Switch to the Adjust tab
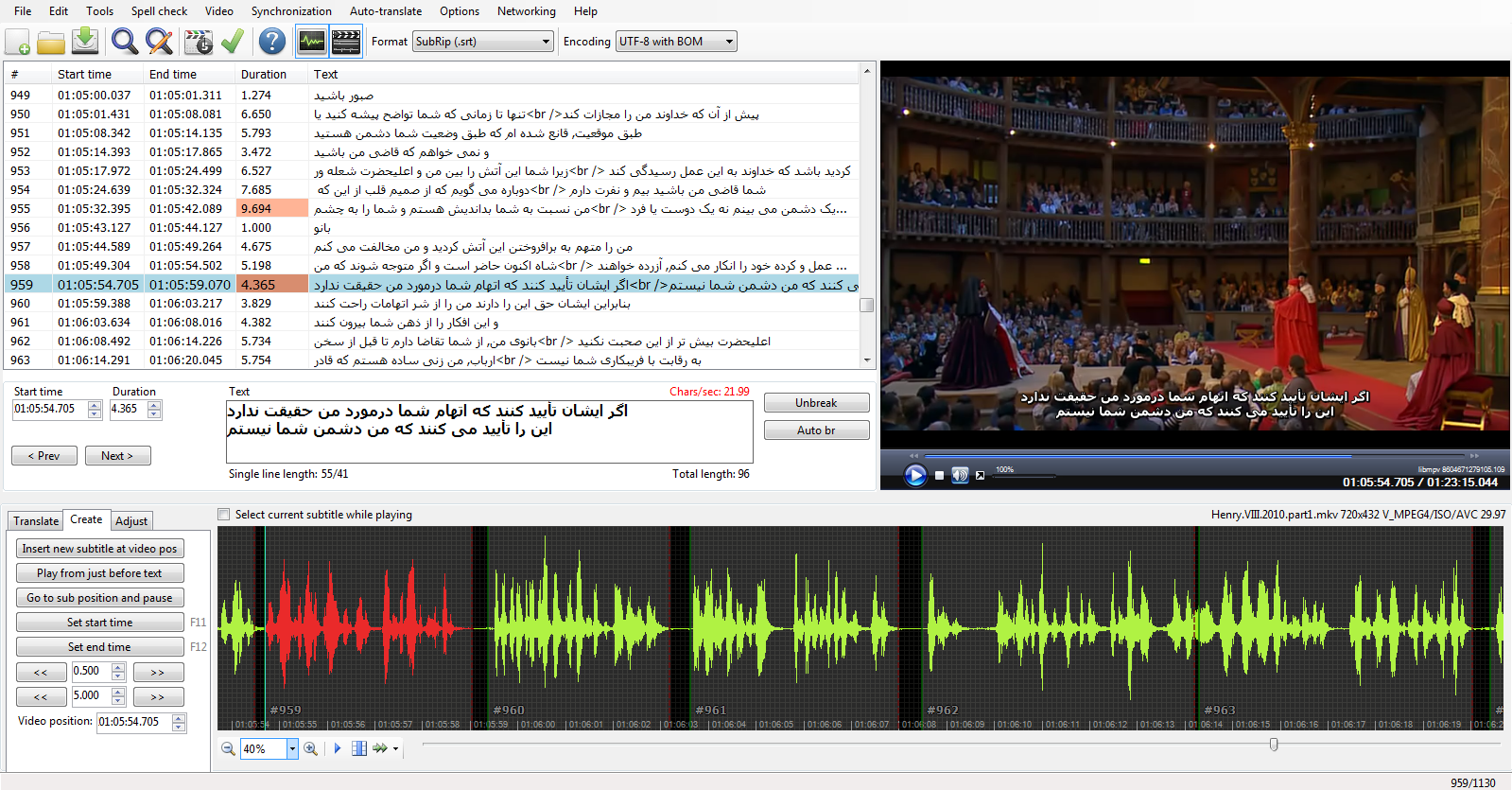 coord(131,521)
